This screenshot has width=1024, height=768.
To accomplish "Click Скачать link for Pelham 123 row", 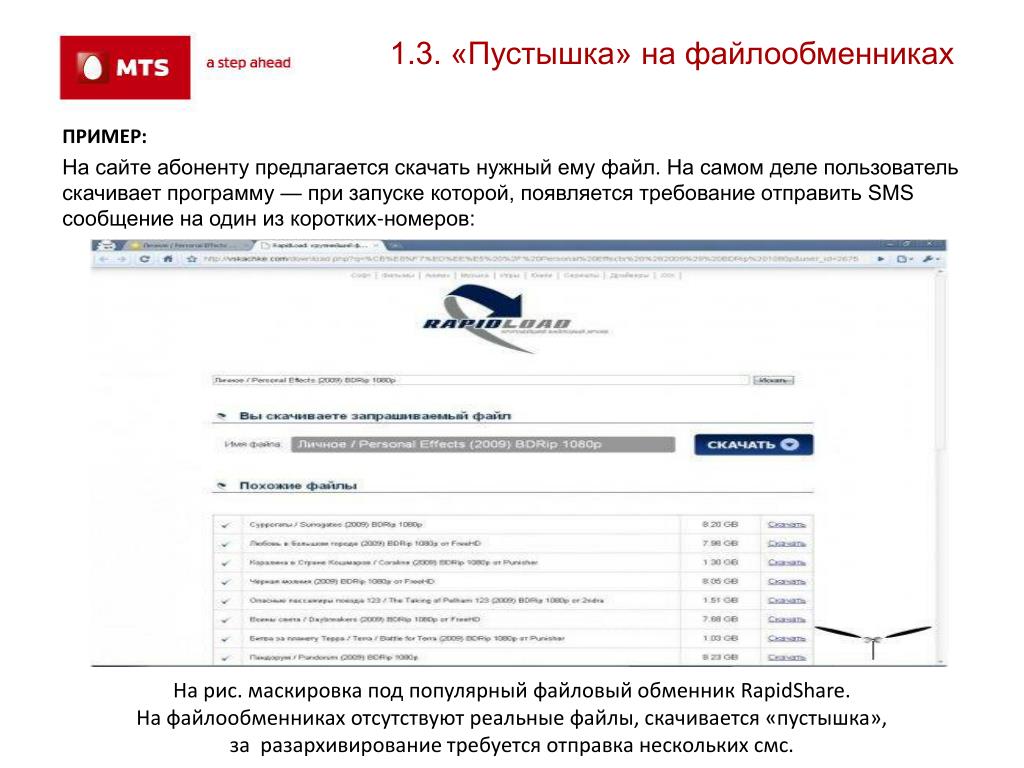I will point(786,600).
